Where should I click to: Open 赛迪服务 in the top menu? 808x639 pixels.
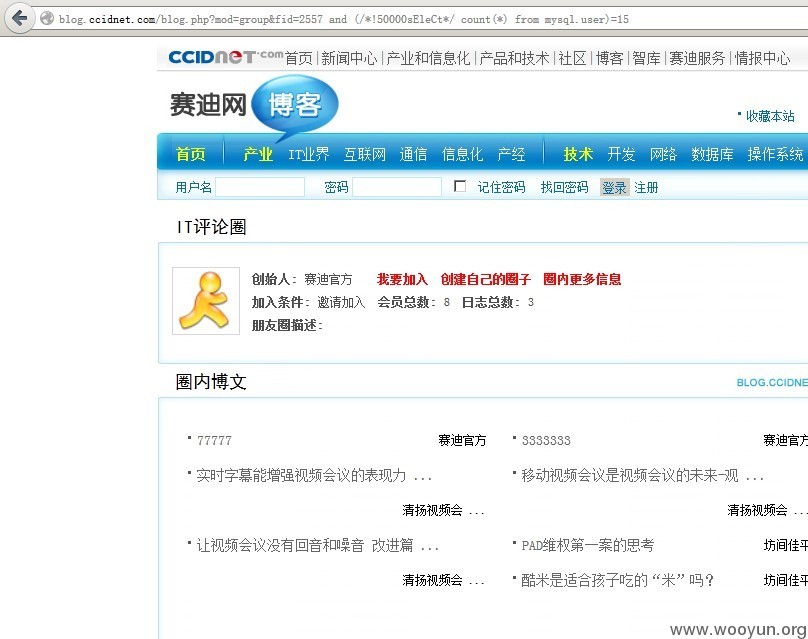(697, 58)
